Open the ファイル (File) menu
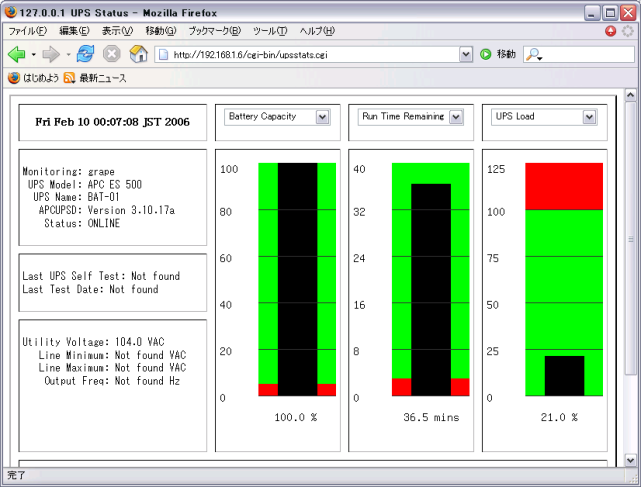 click(28, 31)
